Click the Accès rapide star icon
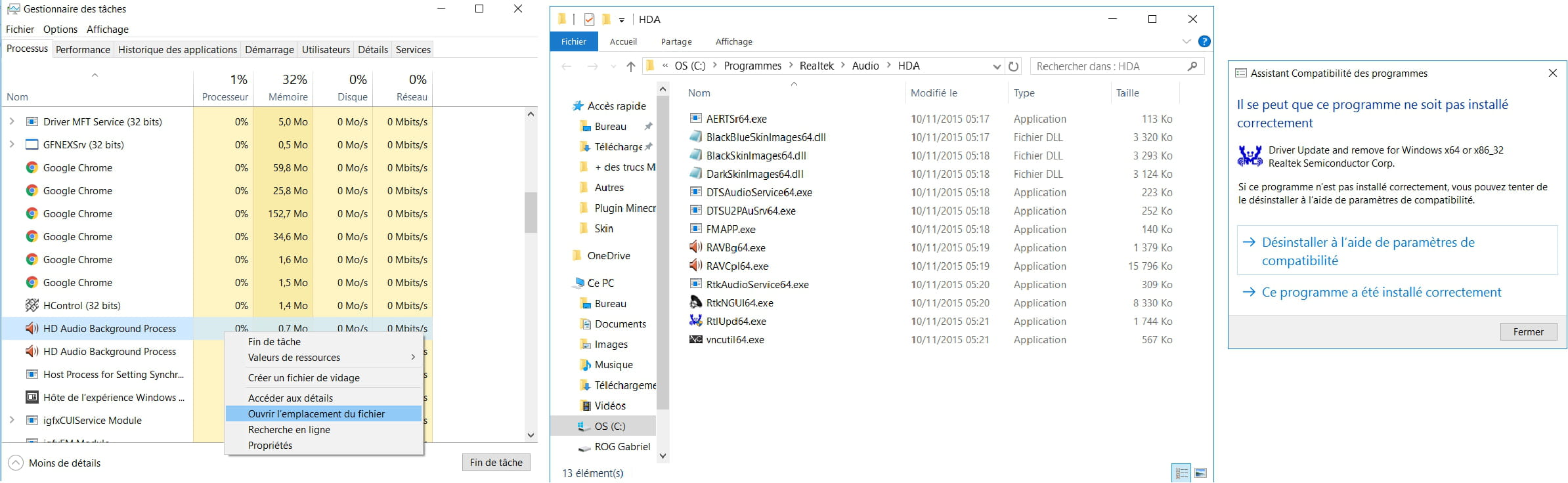Screen dimensions: 1568x483 (x=578, y=106)
